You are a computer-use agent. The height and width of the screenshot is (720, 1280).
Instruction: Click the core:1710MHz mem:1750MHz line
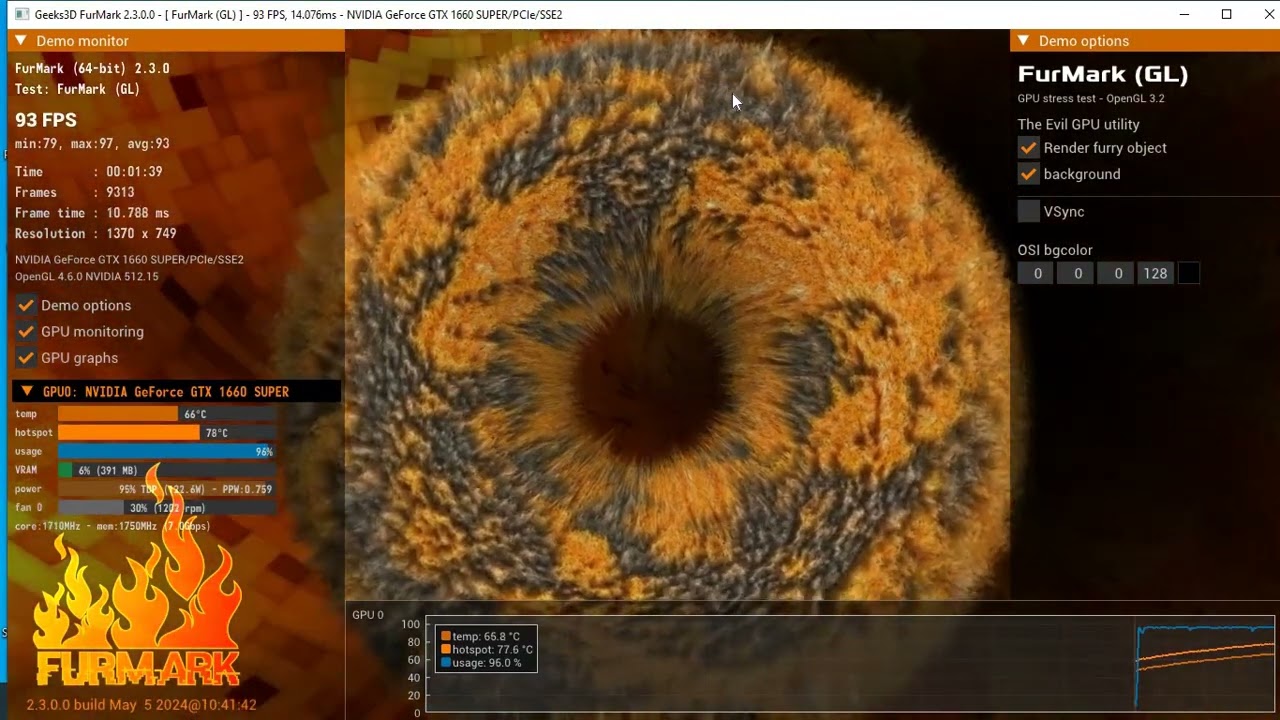point(113,526)
